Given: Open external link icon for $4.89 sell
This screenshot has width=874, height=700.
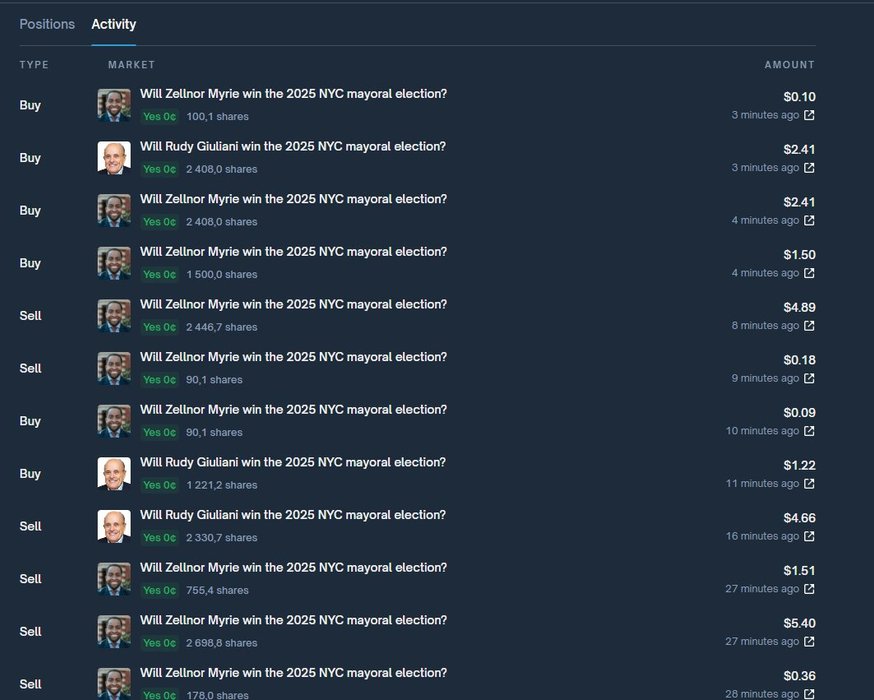Looking at the screenshot, I should click(809, 325).
